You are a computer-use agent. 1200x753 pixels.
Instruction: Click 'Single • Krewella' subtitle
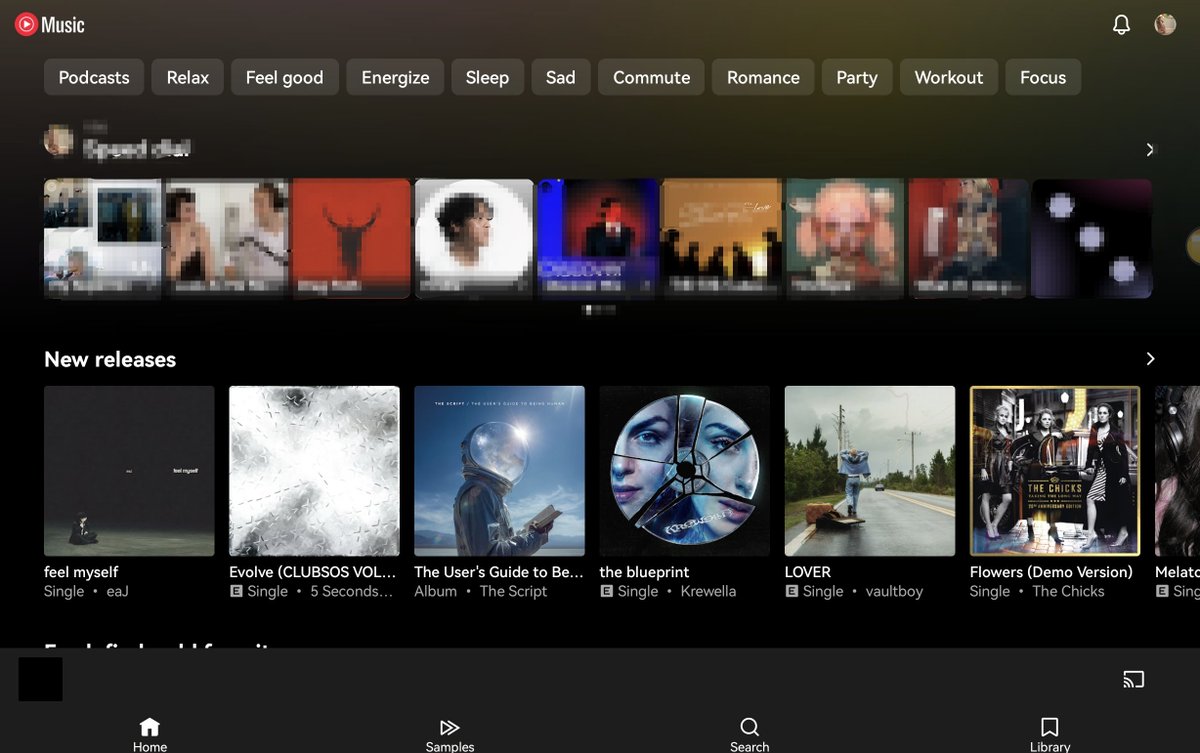[668, 591]
